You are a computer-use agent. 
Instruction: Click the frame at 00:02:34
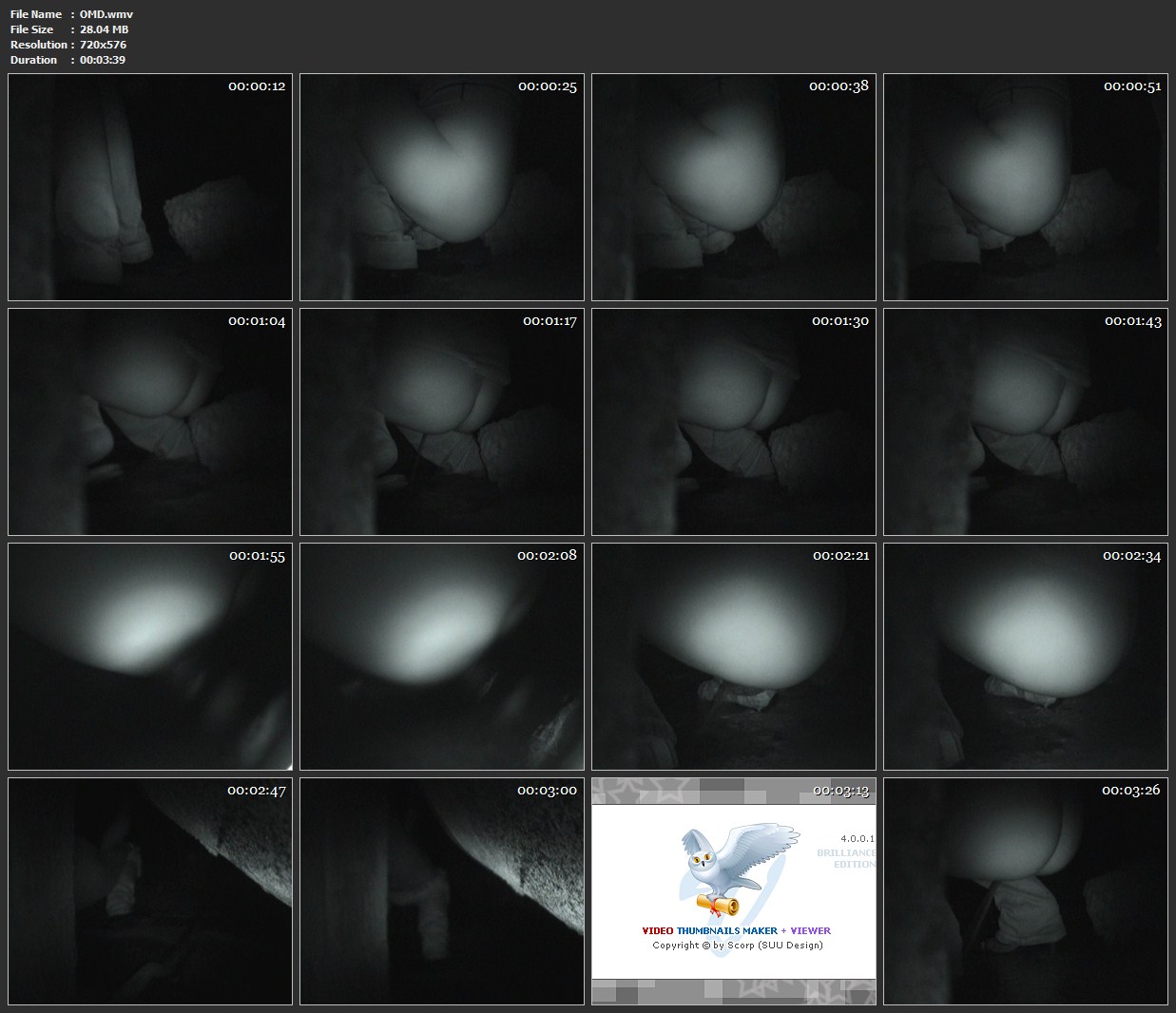pyautogui.click(x=1026, y=657)
